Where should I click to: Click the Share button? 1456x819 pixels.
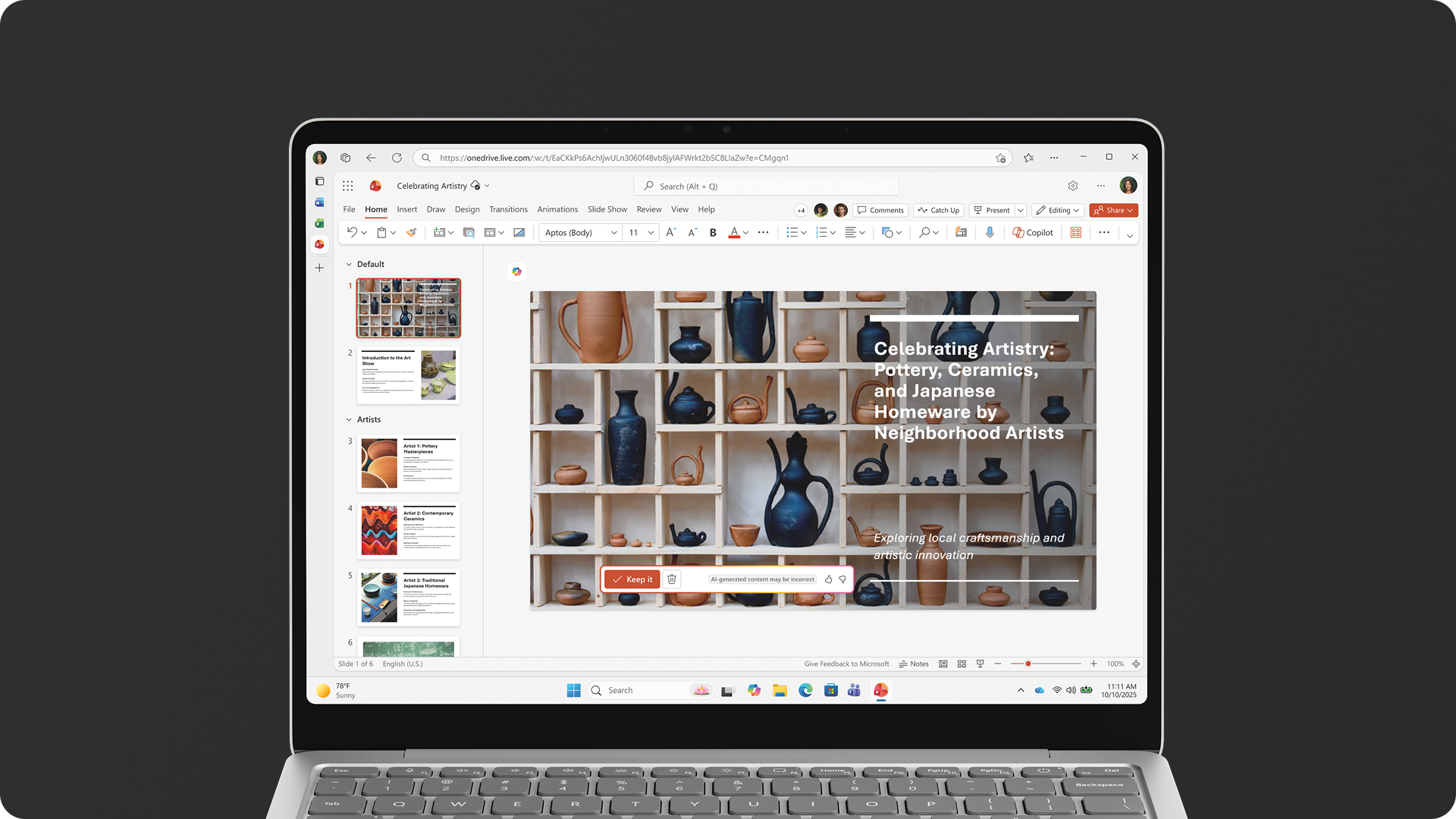click(1113, 210)
